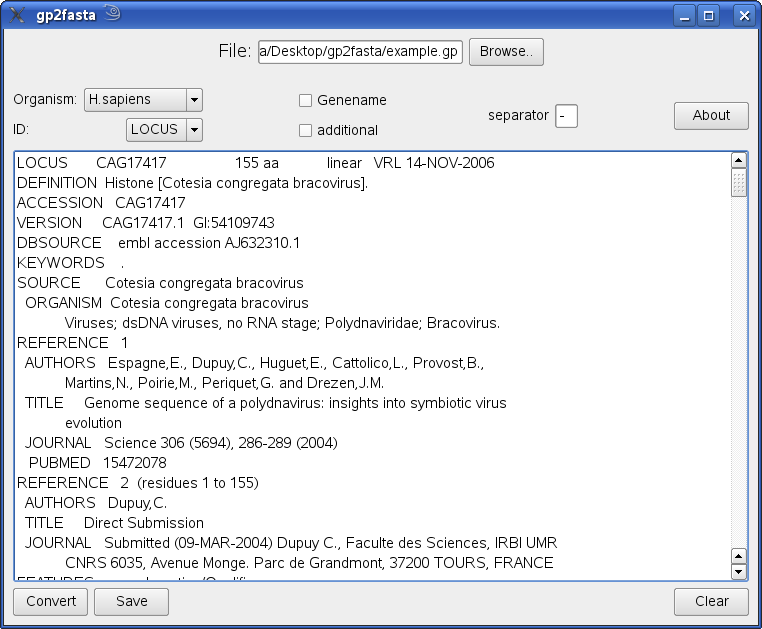Click inside the separator text box

(x=566, y=116)
